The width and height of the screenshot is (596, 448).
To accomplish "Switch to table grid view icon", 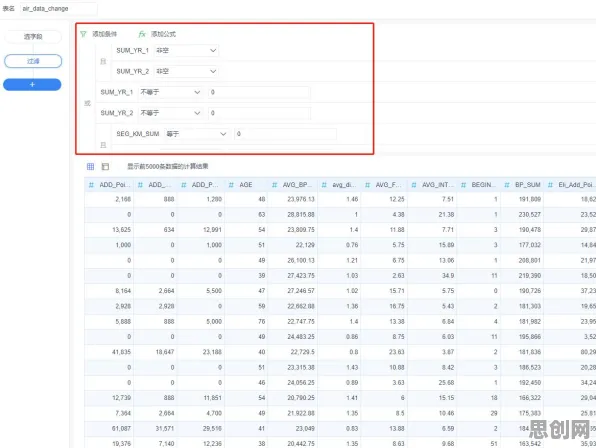I will pos(90,166).
